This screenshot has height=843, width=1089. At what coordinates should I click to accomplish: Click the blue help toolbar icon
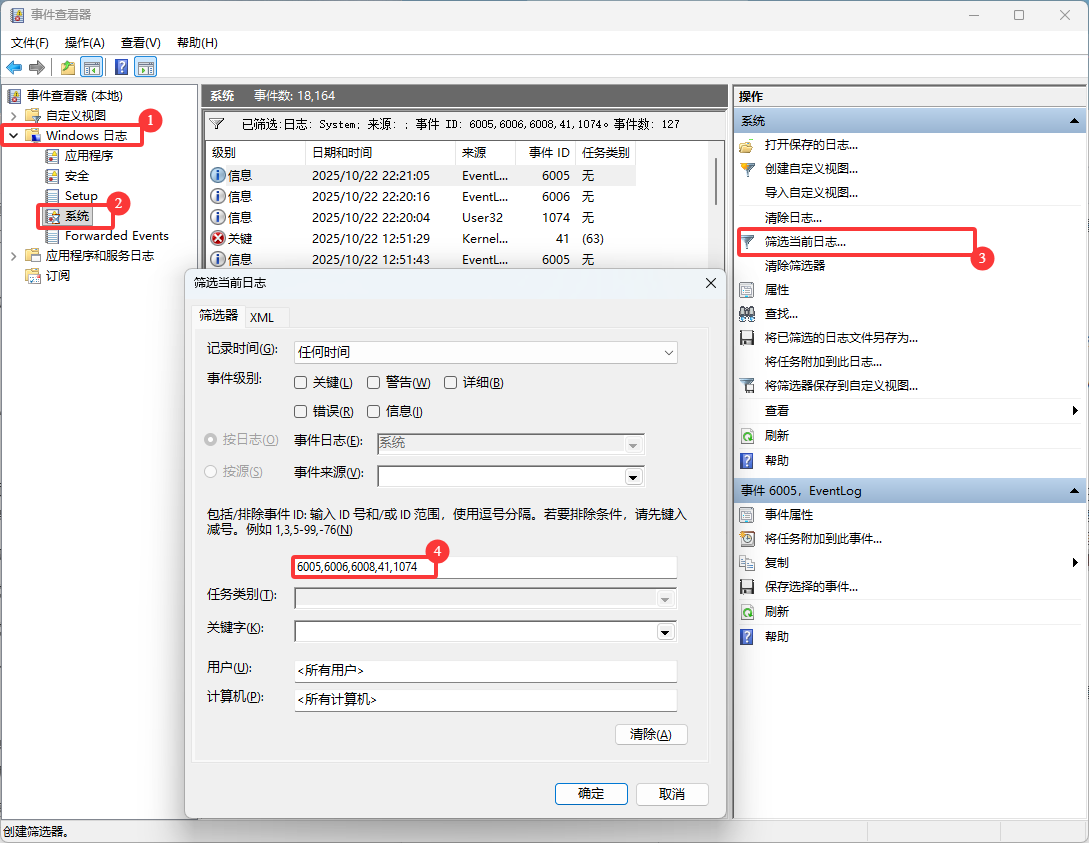(121, 67)
